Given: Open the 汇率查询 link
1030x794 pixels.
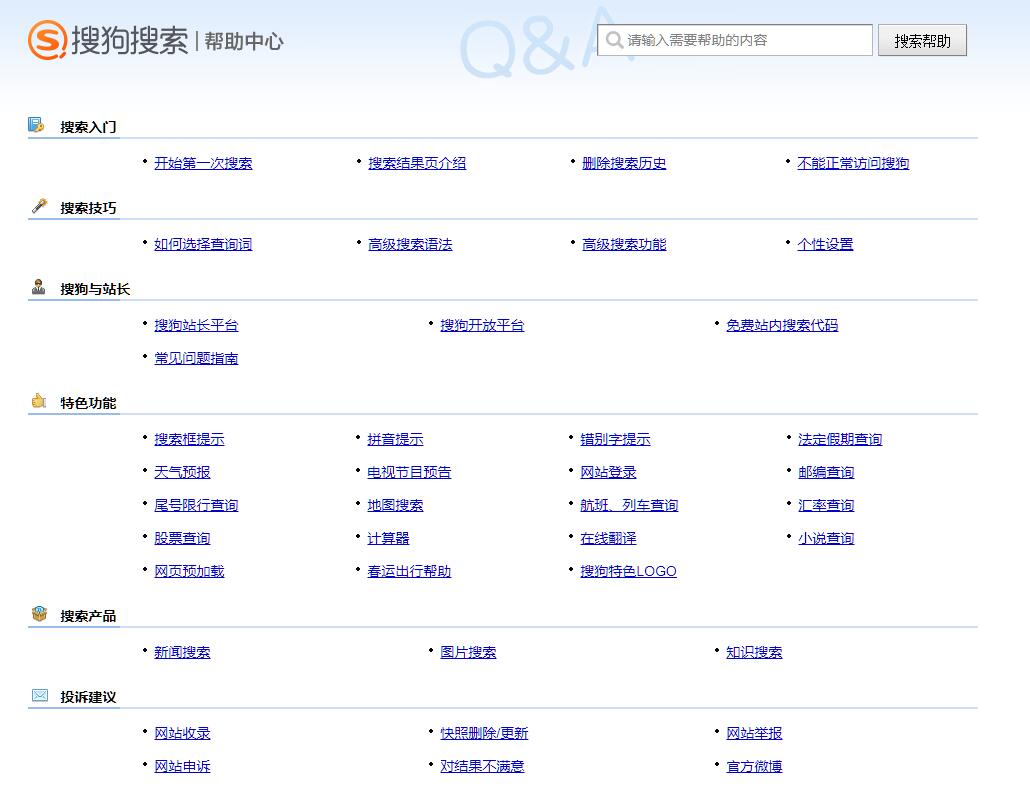Looking at the screenshot, I should tap(826, 505).
